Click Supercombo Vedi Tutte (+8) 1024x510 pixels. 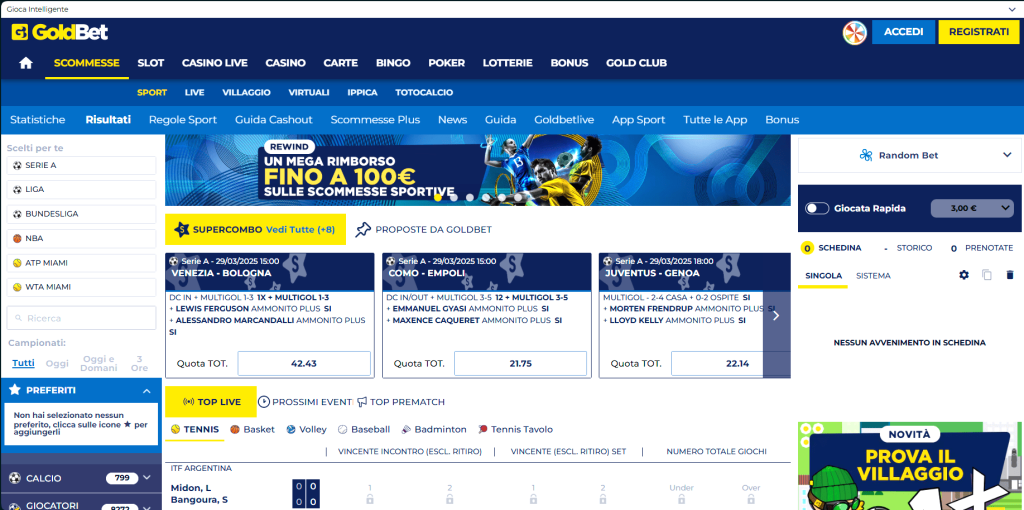tap(300, 230)
